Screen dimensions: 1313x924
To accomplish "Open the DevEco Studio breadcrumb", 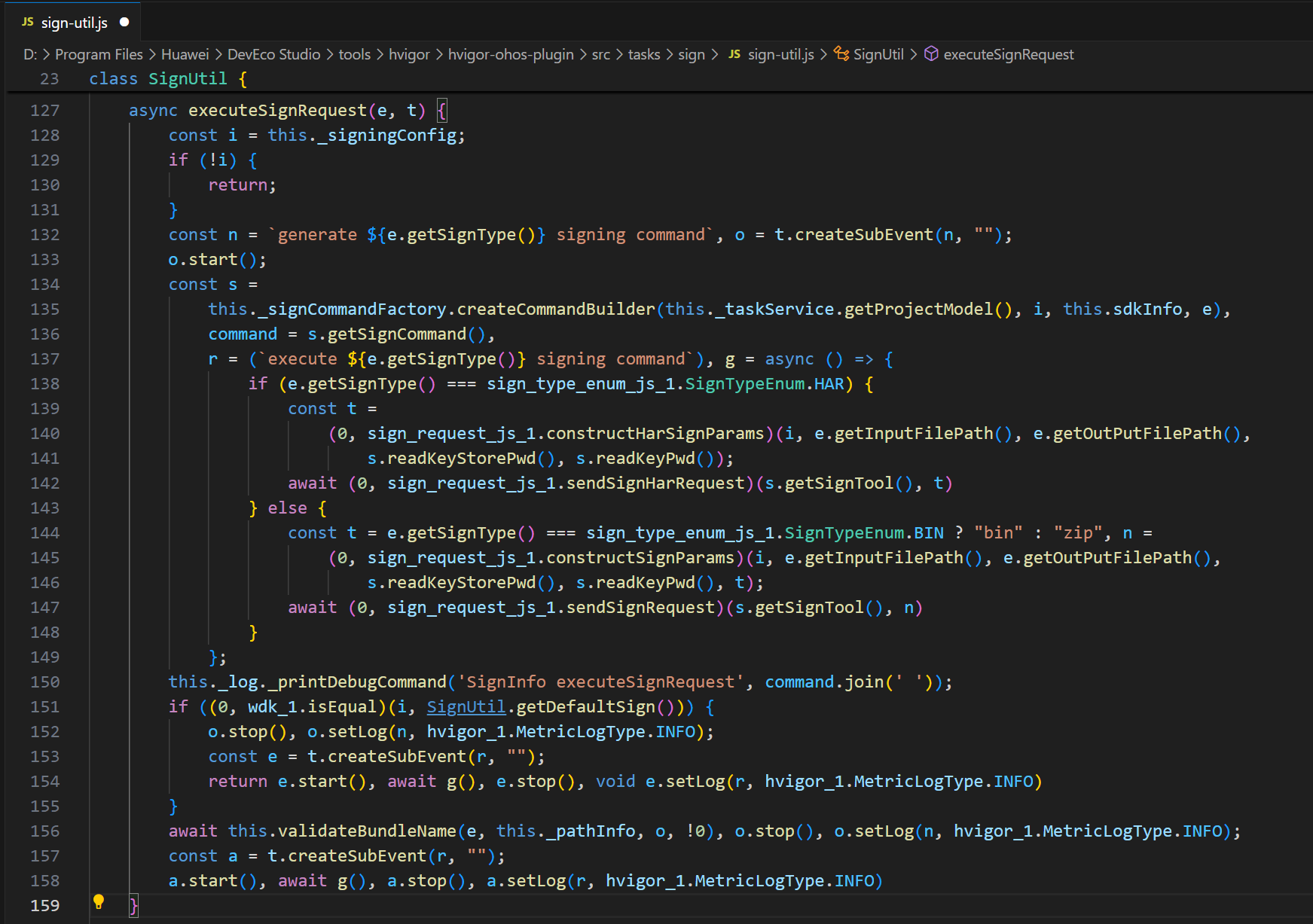I will 274,54.
